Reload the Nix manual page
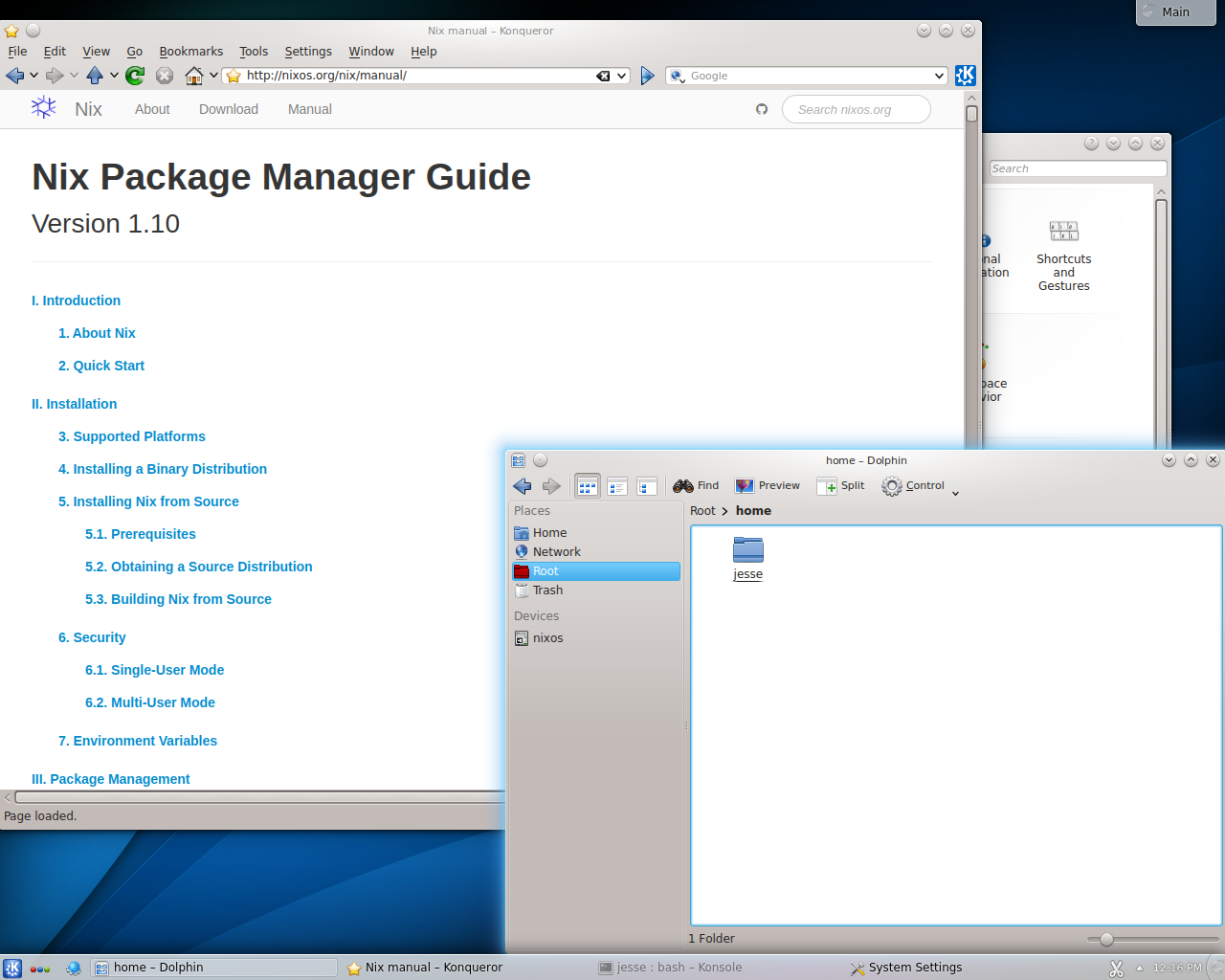This screenshot has width=1225, height=980. click(x=136, y=76)
